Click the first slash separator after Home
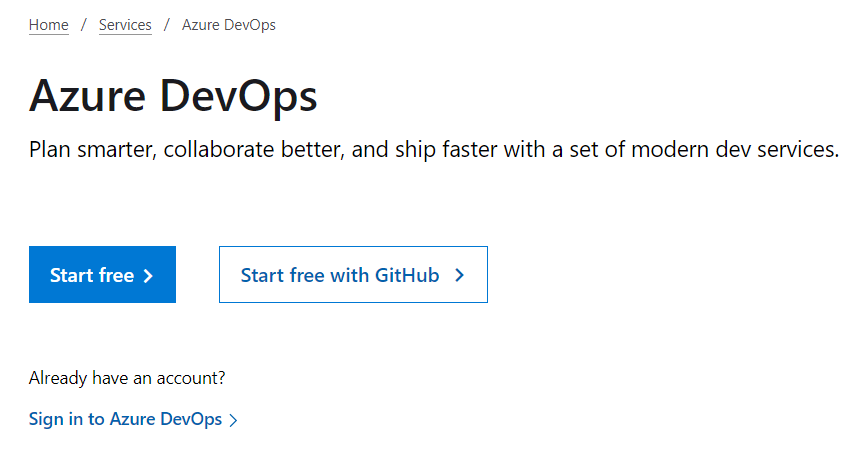This screenshot has height=463, width=866. 83,25
